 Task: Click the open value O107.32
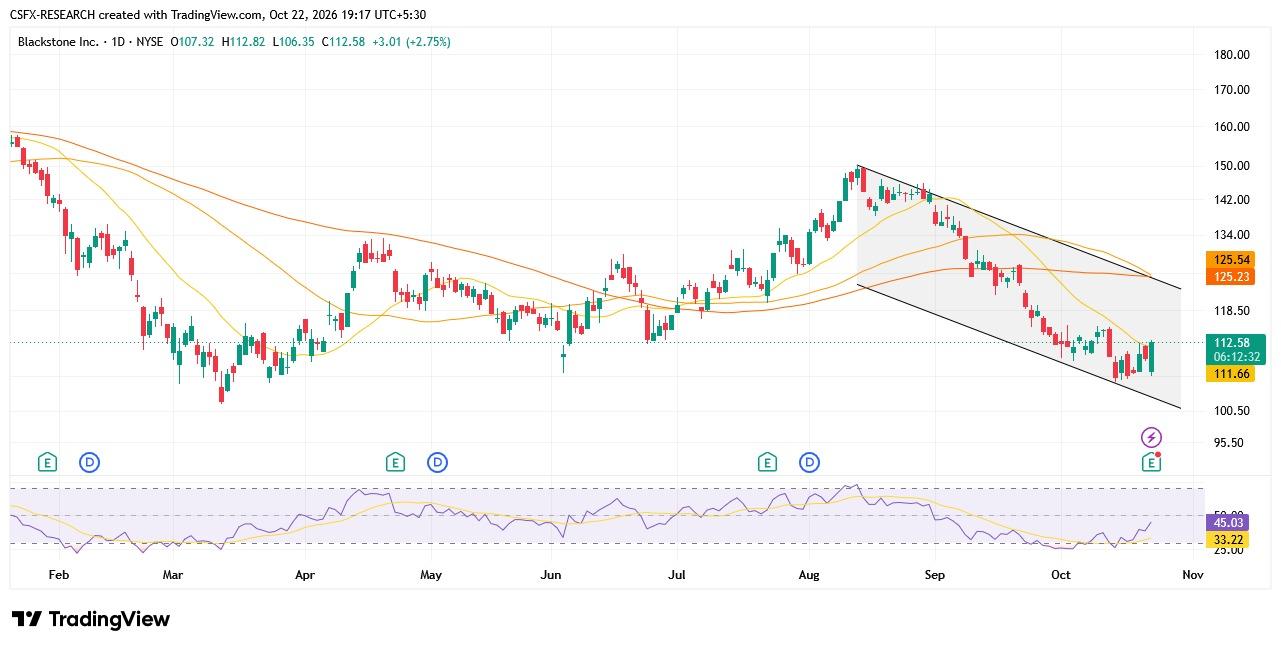193,42
